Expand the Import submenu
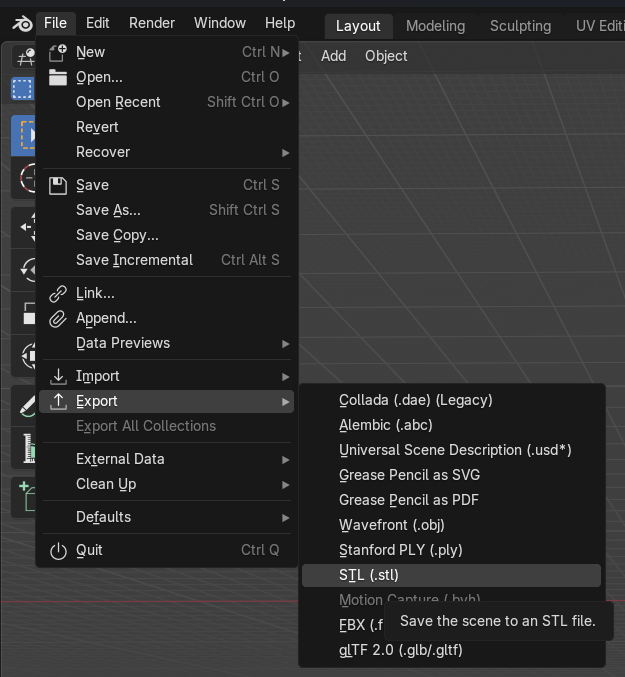This screenshot has width=625, height=677. [167, 376]
